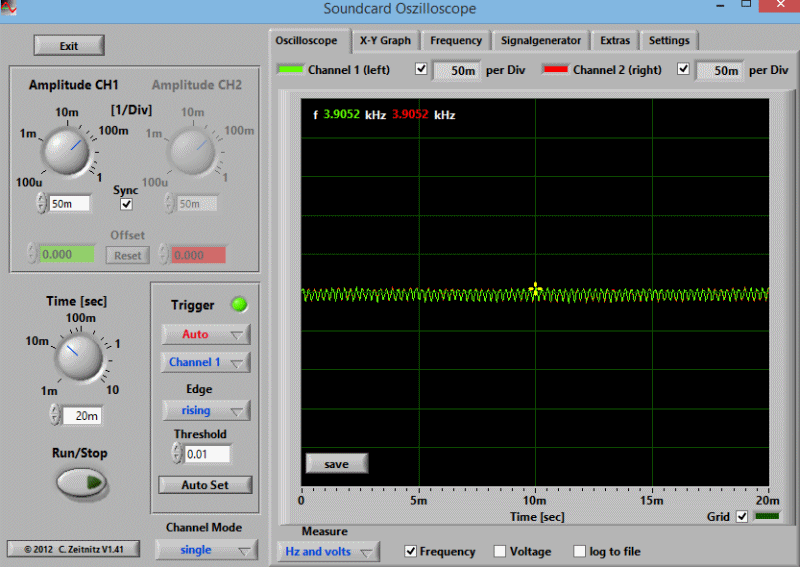Image resolution: width=800 pixels, height=567 pixels.
Task: Click the green trigger status LED
Action: (x=239, y=305)
